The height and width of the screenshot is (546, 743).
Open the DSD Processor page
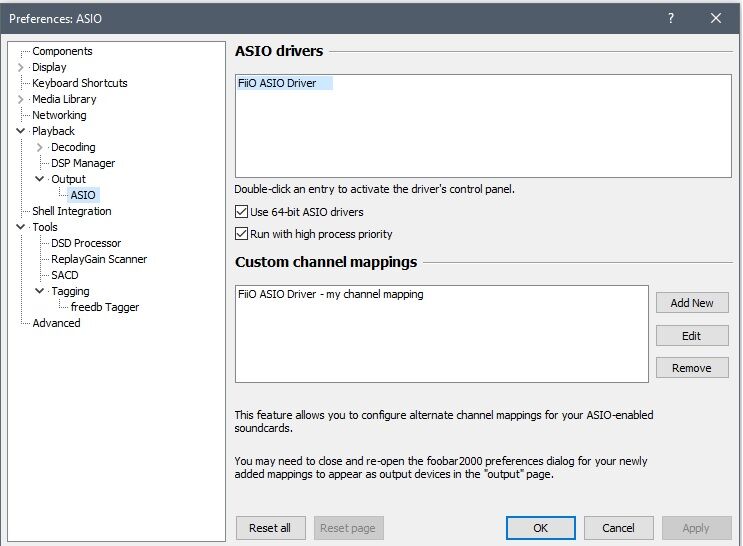[x=86, y=243]
